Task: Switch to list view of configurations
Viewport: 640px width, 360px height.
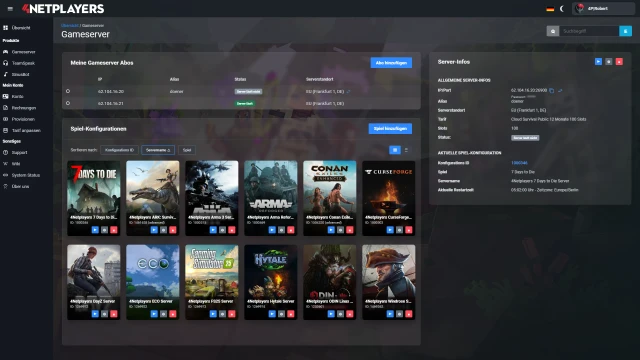Action: pos(406,150)
